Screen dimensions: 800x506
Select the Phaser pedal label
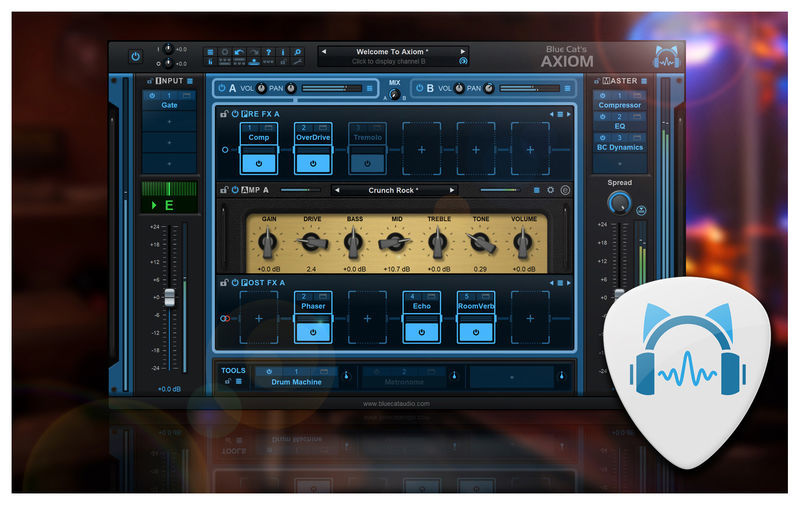[x=313, y=306]
